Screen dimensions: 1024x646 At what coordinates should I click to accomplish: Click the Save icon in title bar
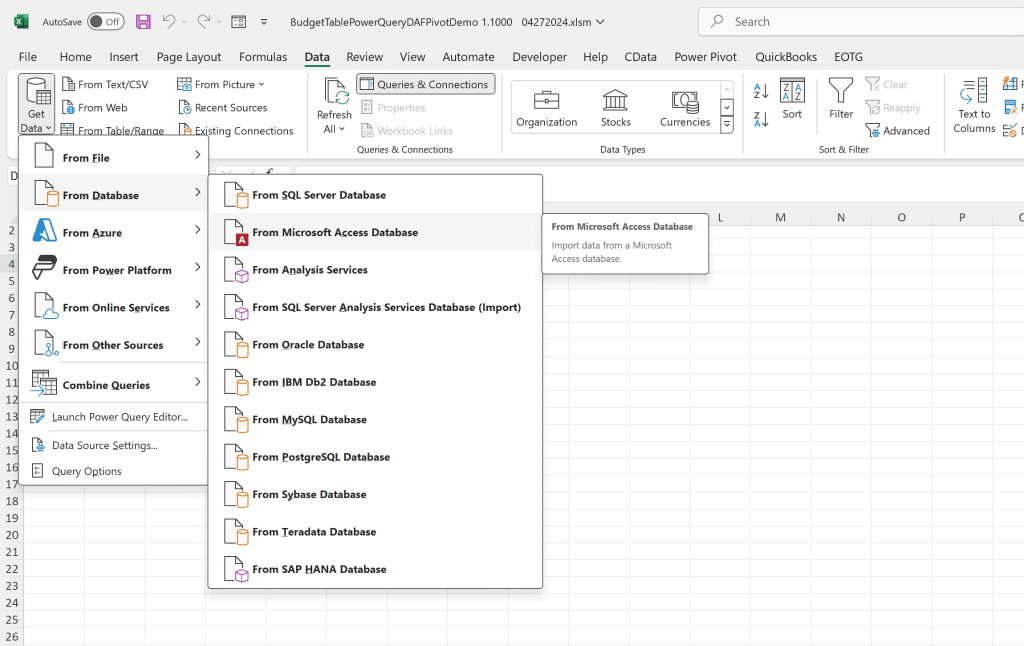143,21
